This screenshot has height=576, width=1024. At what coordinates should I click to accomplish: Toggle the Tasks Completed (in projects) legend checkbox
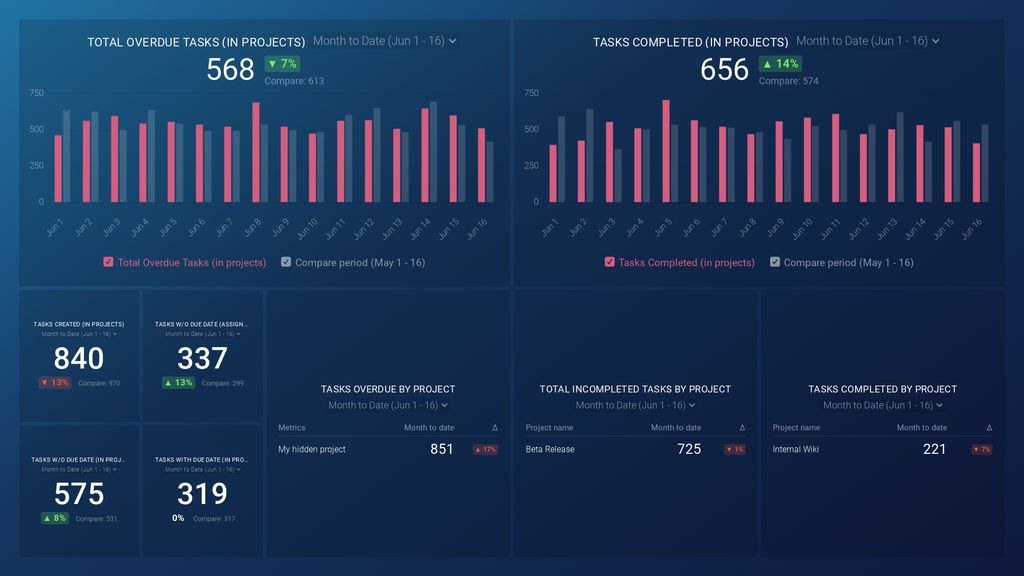609,263
